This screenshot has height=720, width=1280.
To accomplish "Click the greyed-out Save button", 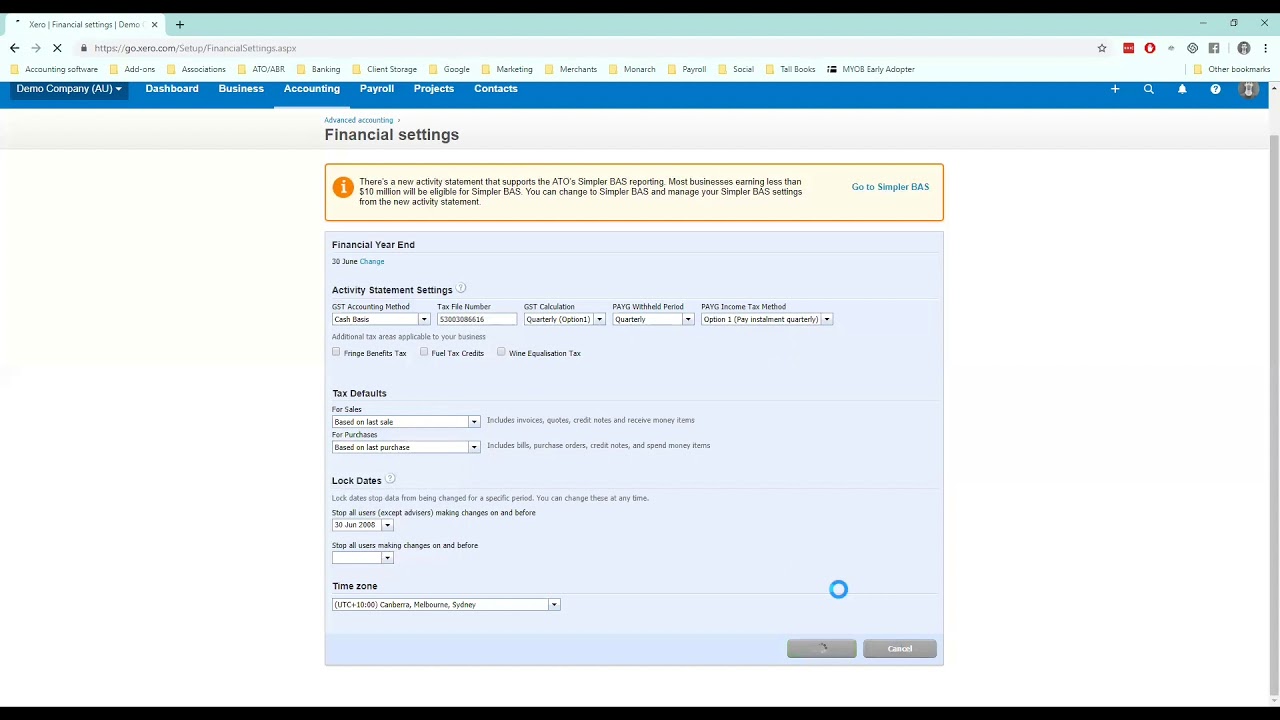I will [822, 649].
